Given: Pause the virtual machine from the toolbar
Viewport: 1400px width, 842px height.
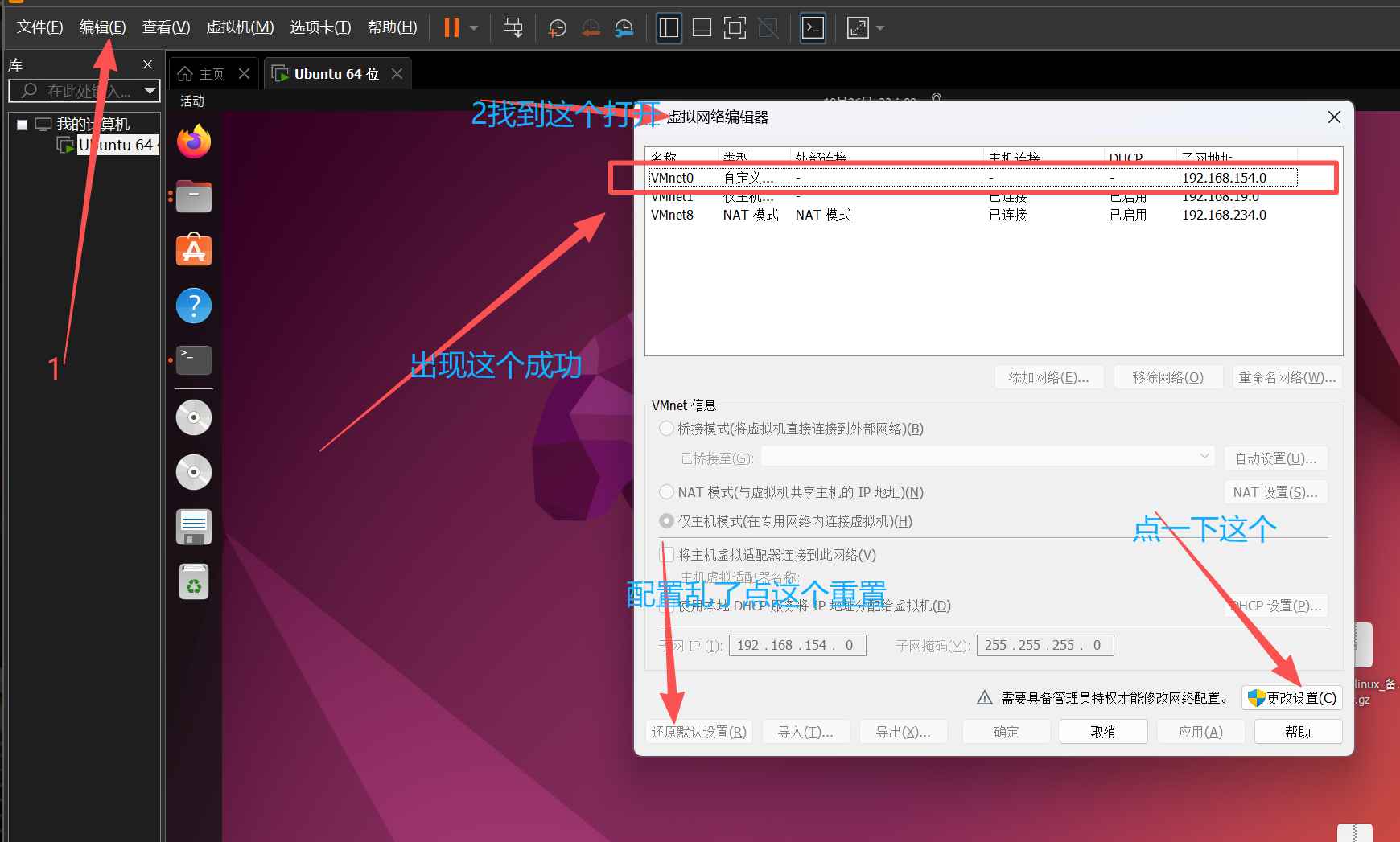Looking at the screenshot, I should pyautogui.click(x=451, y=28).
